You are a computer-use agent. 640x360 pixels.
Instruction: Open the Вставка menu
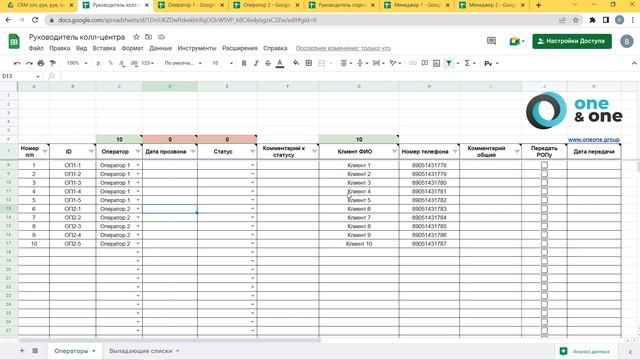(x=104, y=48)
